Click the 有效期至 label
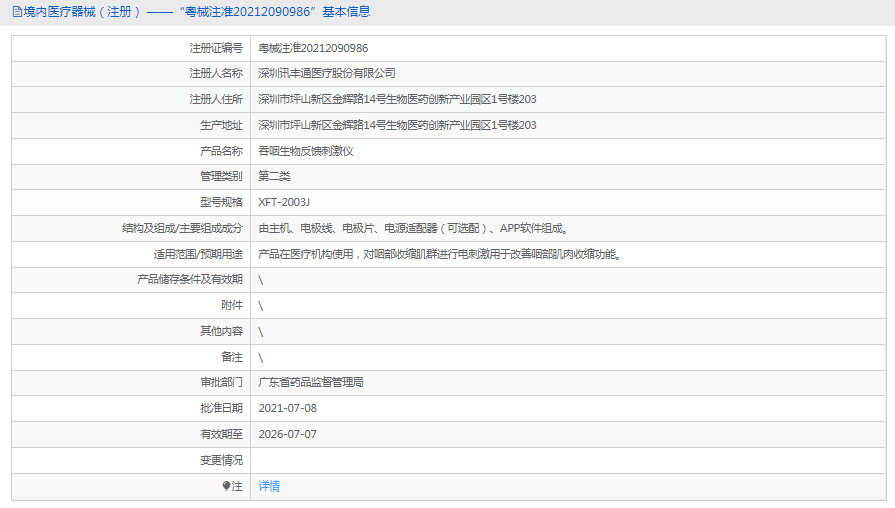The image size is (895, 508). (221, 434)
